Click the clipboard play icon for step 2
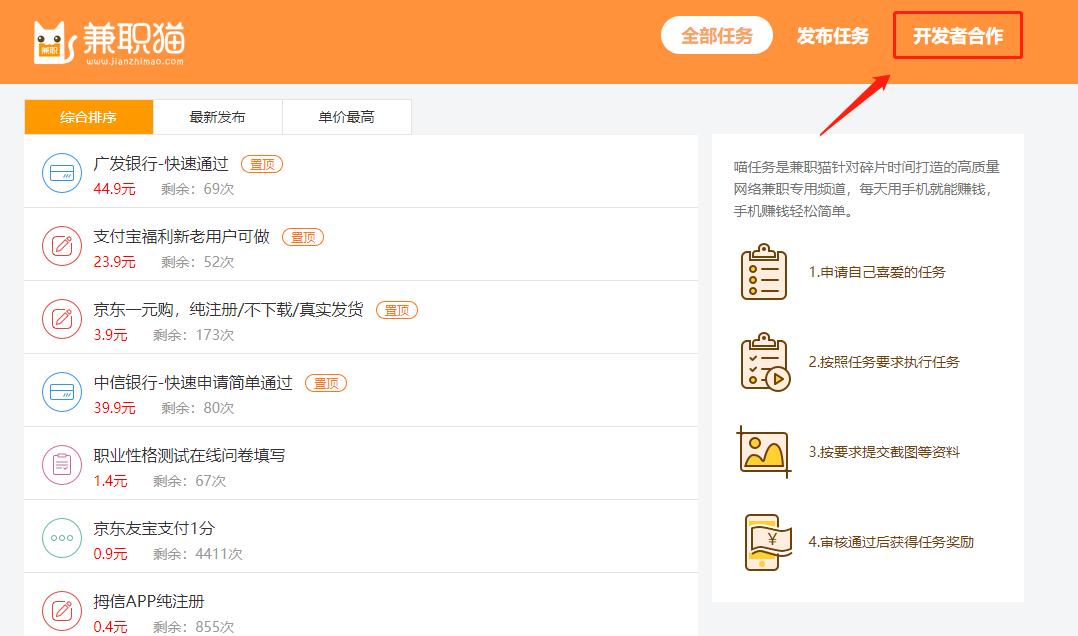The width and height of the screenshot is (1078, 636). (765, 362)
